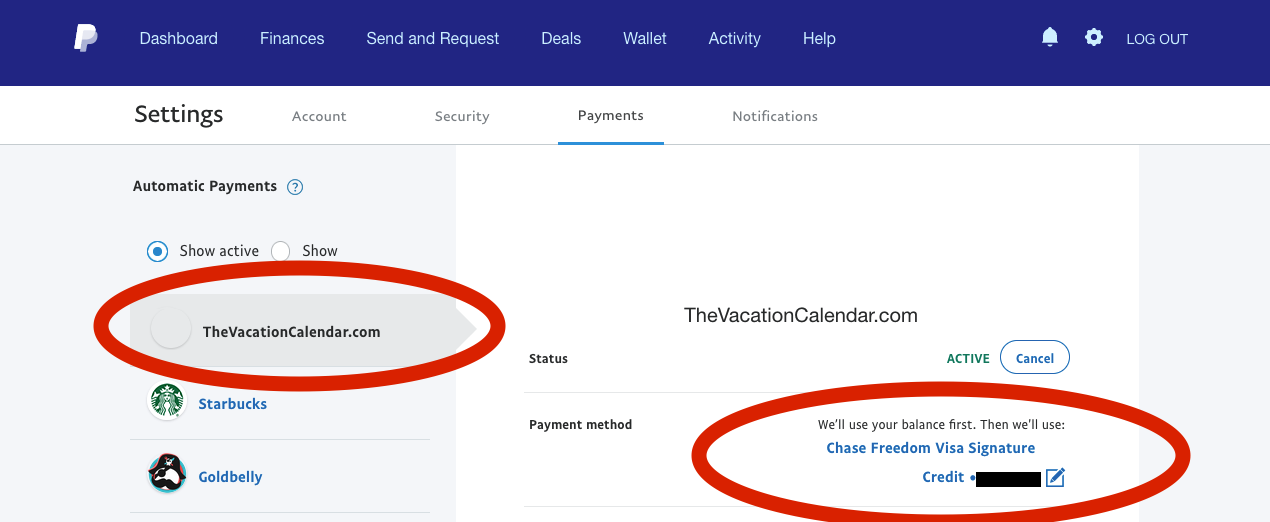
Task: Click the Automatic Payments help question icon
Action: tap(295, 187)
